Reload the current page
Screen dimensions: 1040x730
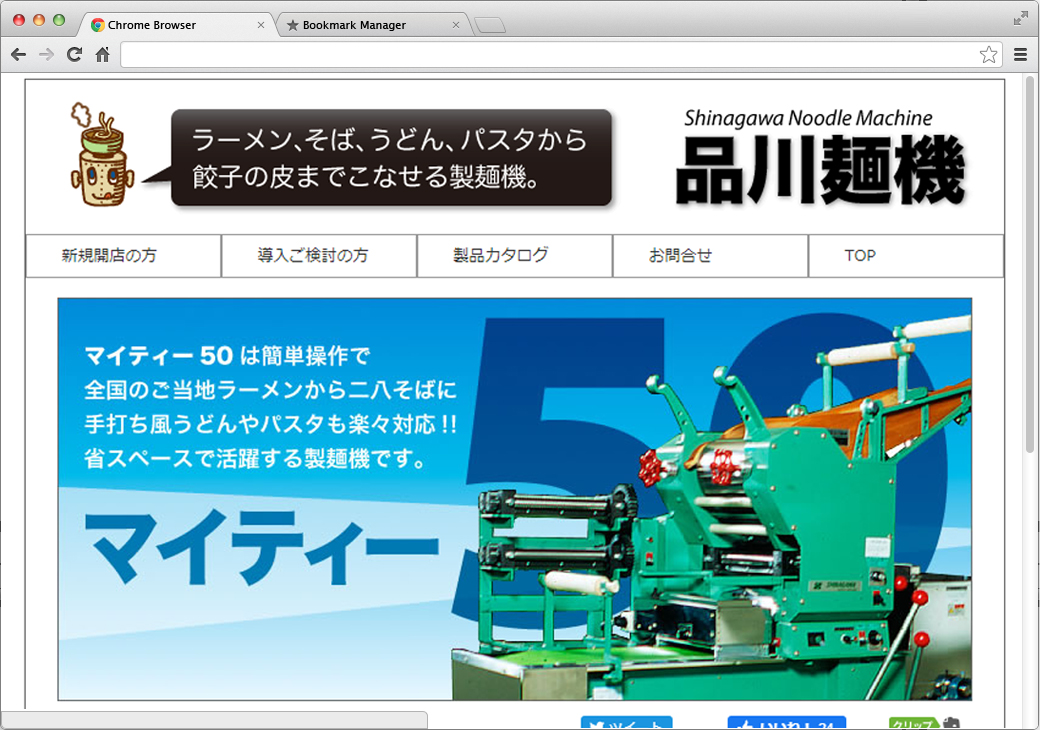pos(74,54)
